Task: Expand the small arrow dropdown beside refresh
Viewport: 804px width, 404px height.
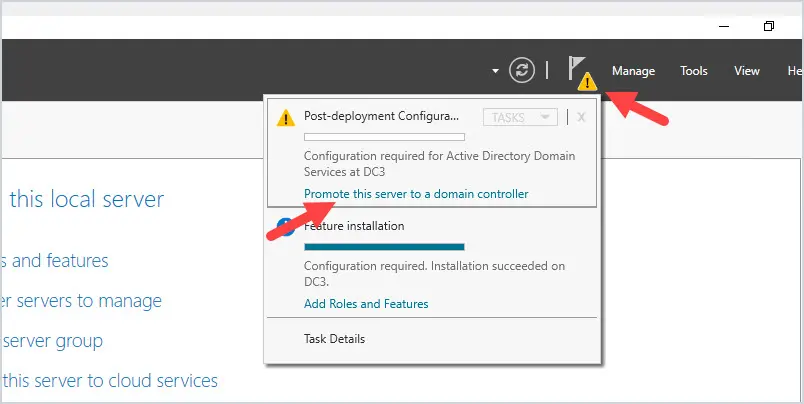Action: tap(495, 71)
